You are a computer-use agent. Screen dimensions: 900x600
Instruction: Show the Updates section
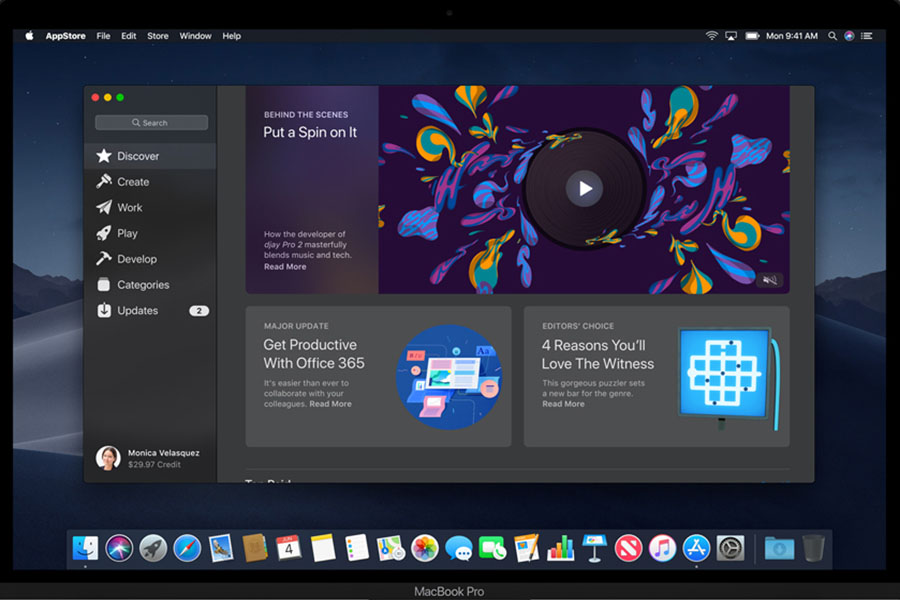click(150, 311)
